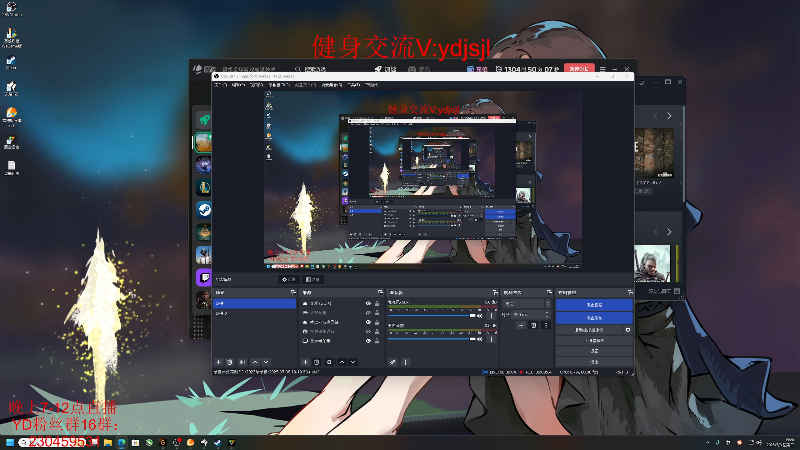Click Witcher game thumbnail in accelerator panel
This screenshot has width=800, height=450.
click(652, 263)
